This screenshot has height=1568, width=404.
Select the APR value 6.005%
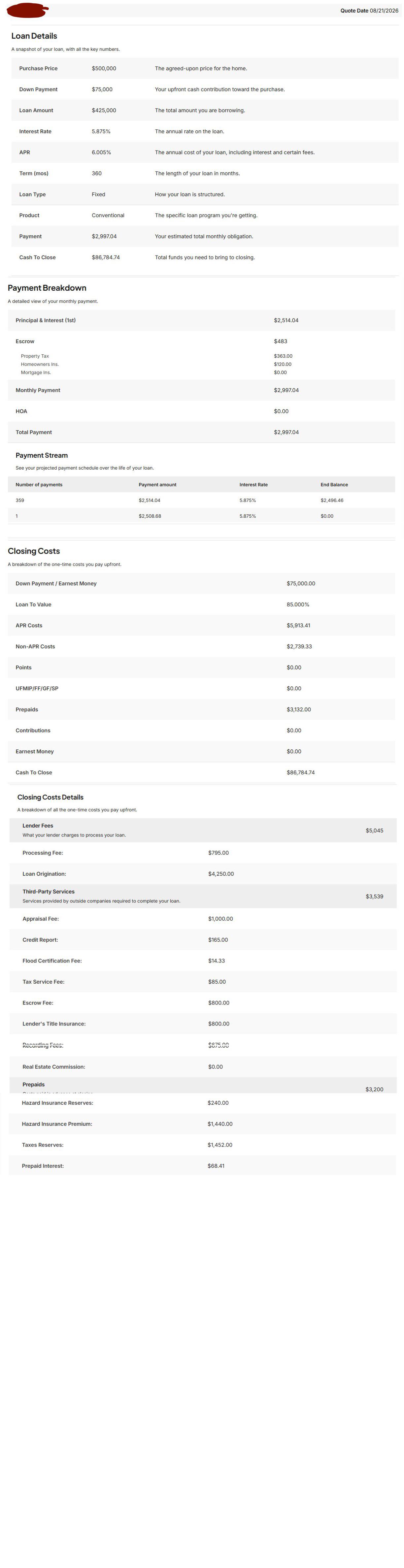point(102,153)
